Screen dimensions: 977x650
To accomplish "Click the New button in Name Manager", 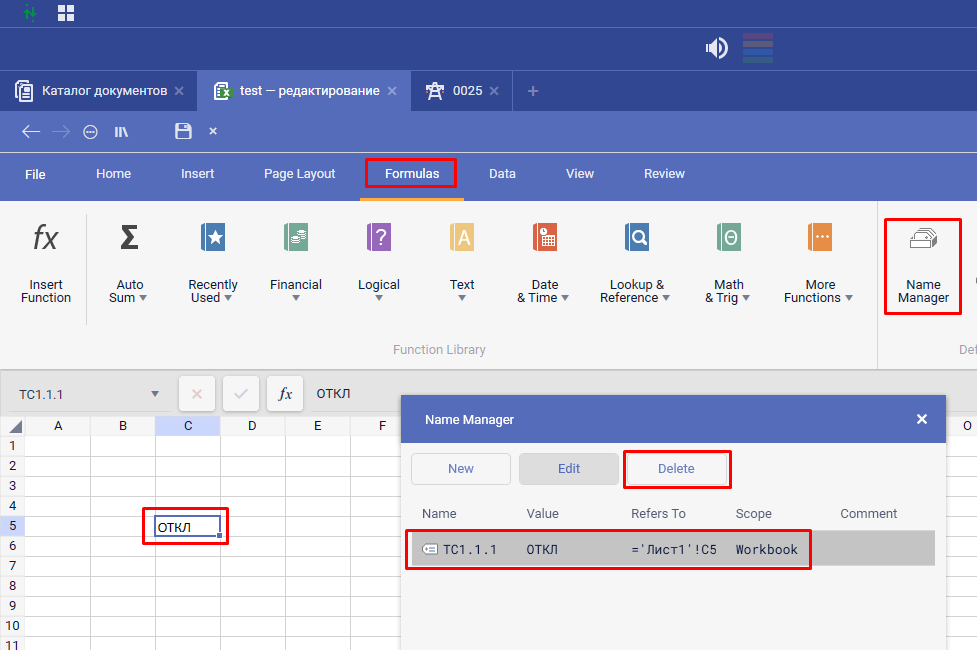I will click(461, 469).
